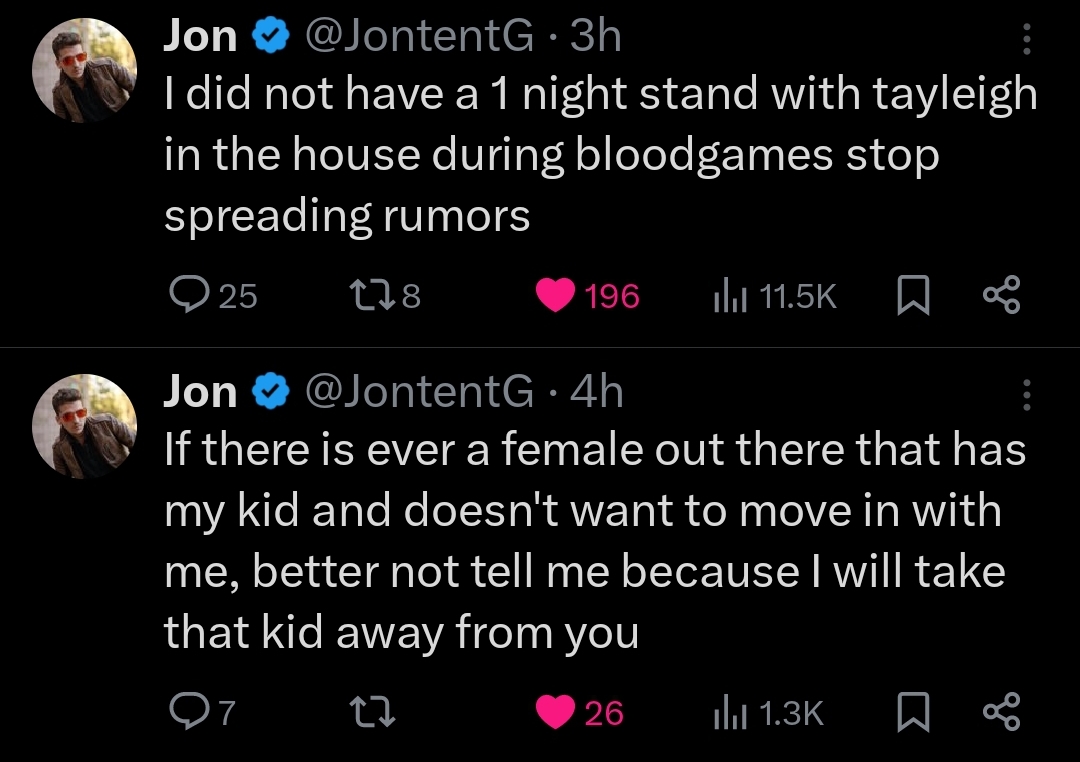Image resolution: width=1080 pixels, height=762 pixels.
Task: View analytics showing 1.3K views
Action: click(727, 713)
